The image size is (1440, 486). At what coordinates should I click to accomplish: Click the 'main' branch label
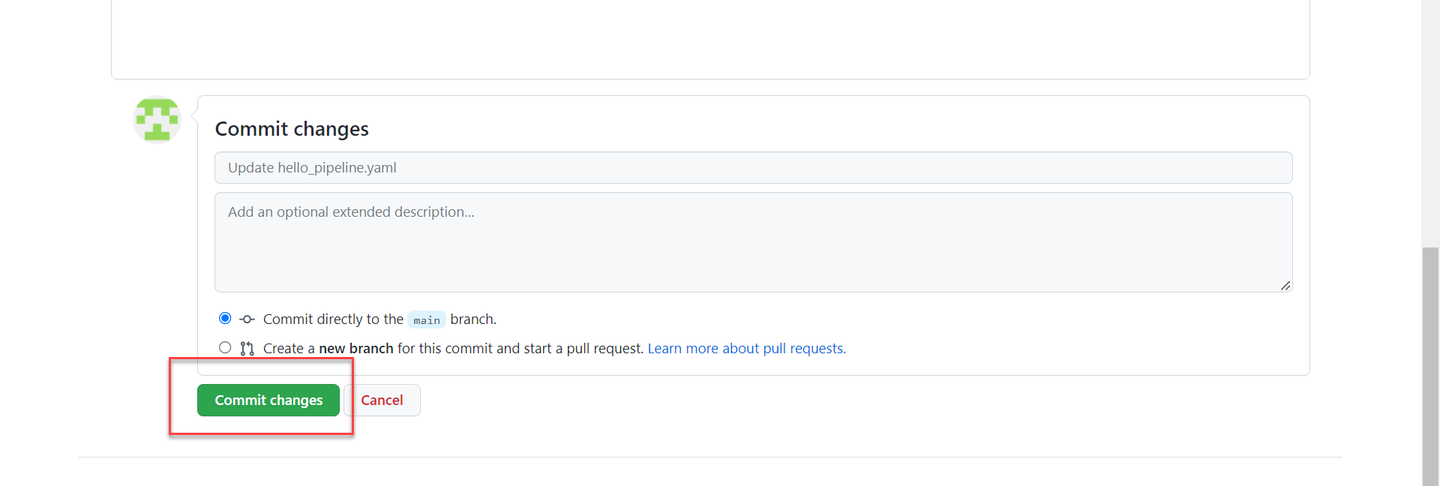(x=427, y=320)
